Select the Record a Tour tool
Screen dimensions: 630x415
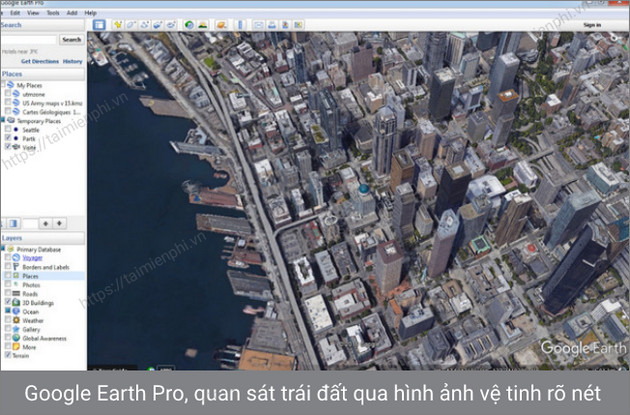coord(171,25)
